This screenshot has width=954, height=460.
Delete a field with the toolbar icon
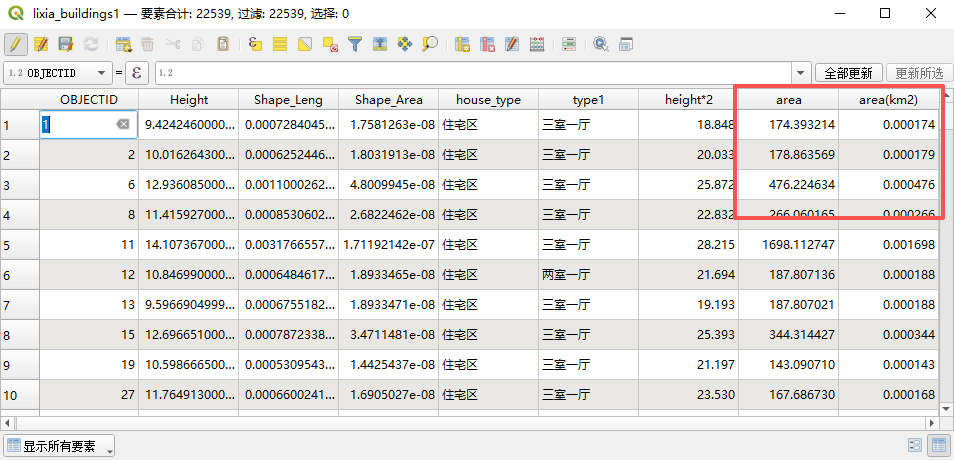click(487, 44)
